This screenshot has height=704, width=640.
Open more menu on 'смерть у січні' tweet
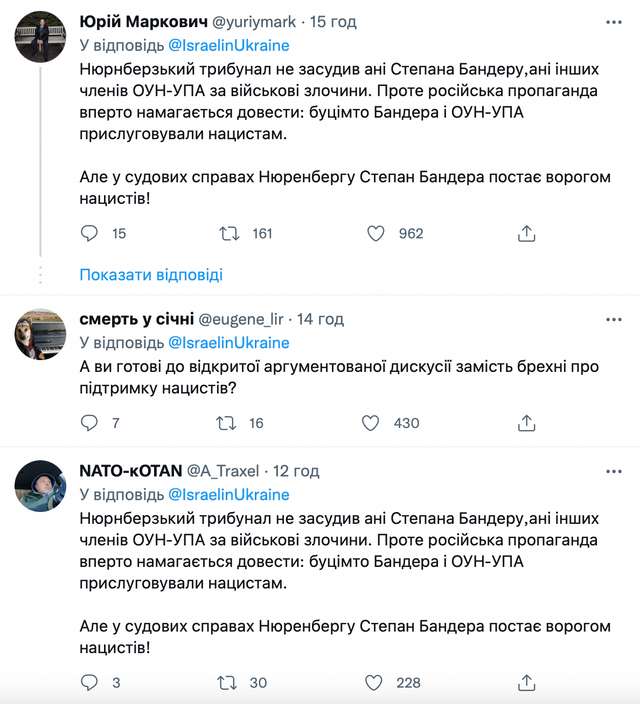(x=611, y=319)
